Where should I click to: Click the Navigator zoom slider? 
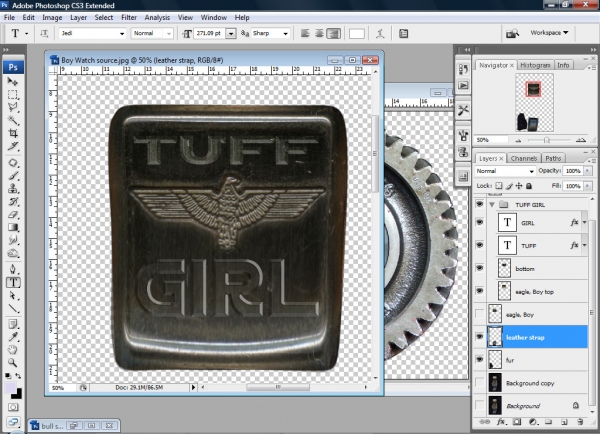[x=547, y=140]
